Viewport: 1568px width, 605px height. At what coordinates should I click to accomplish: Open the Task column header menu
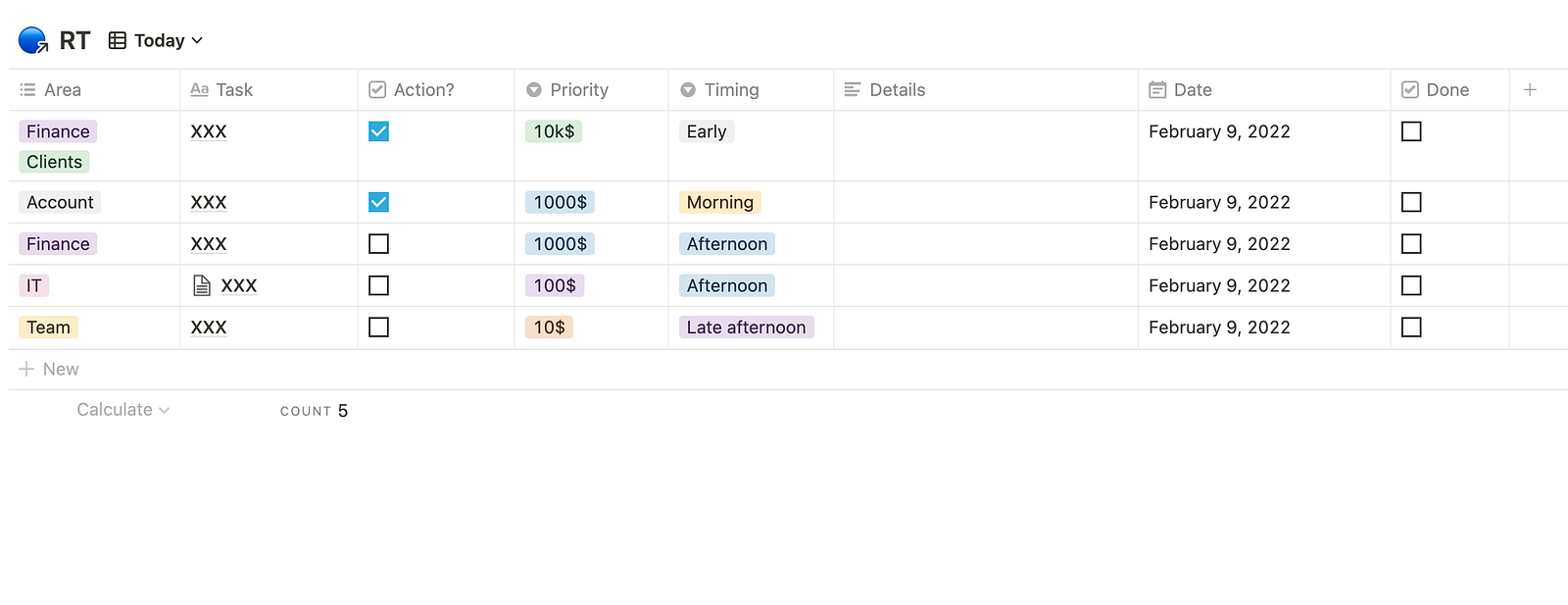(234, 90)
